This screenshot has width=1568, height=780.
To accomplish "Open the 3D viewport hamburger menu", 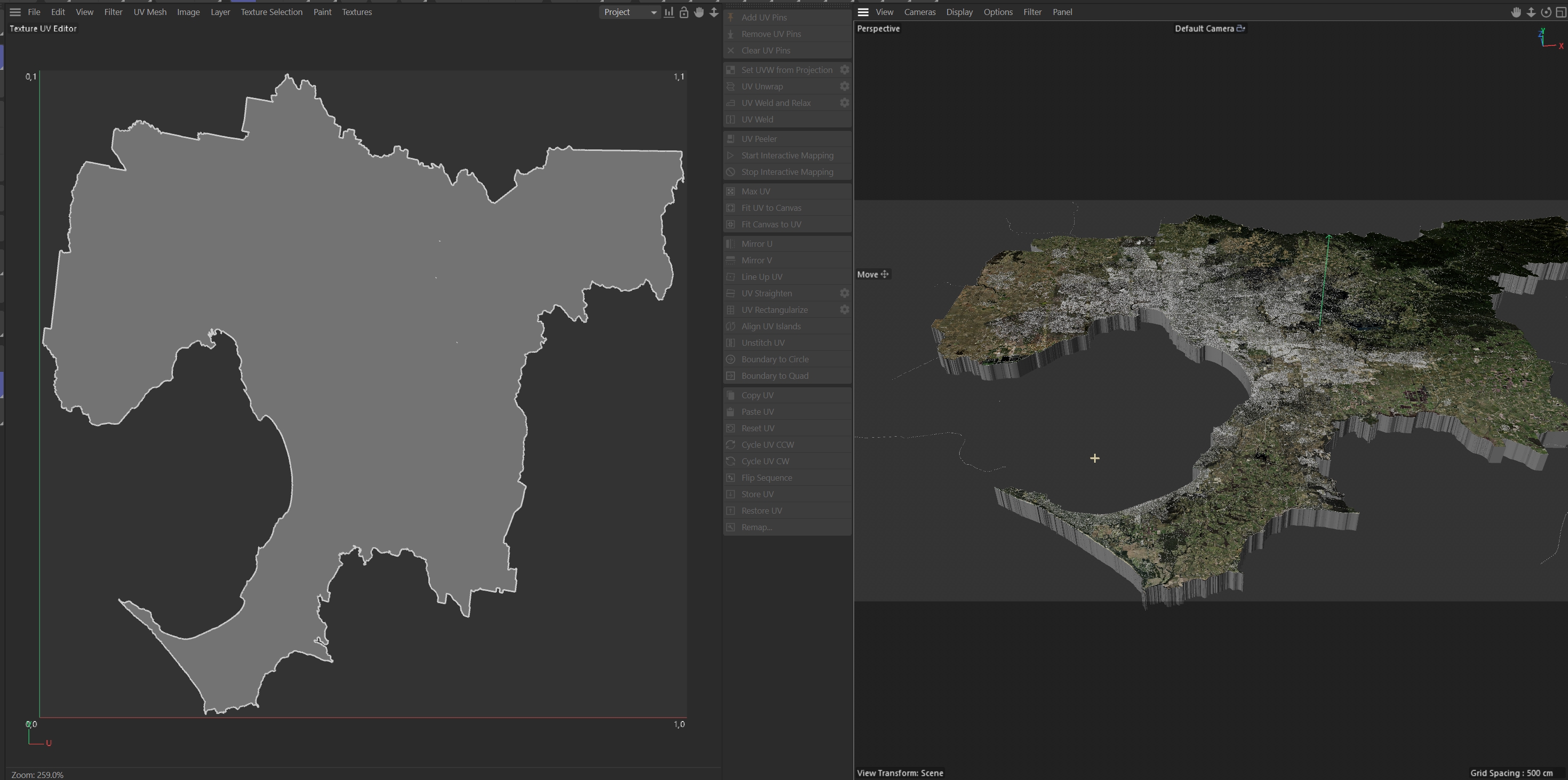I will click(863, 12).
